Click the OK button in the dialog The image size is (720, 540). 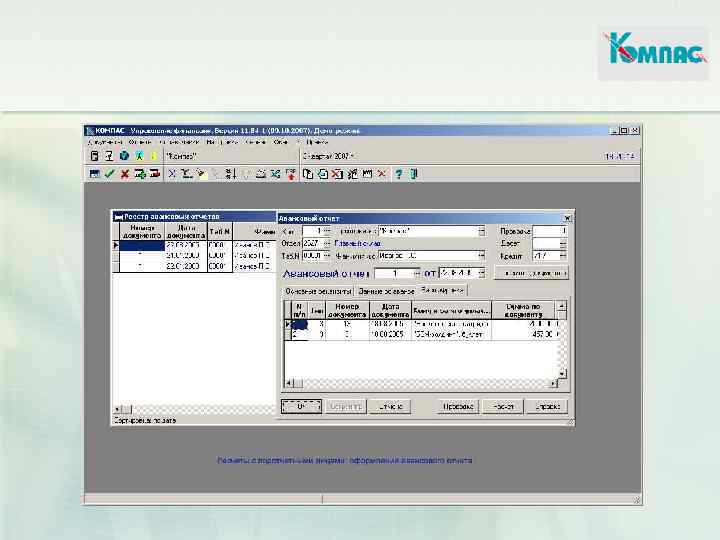click(301, 406)
